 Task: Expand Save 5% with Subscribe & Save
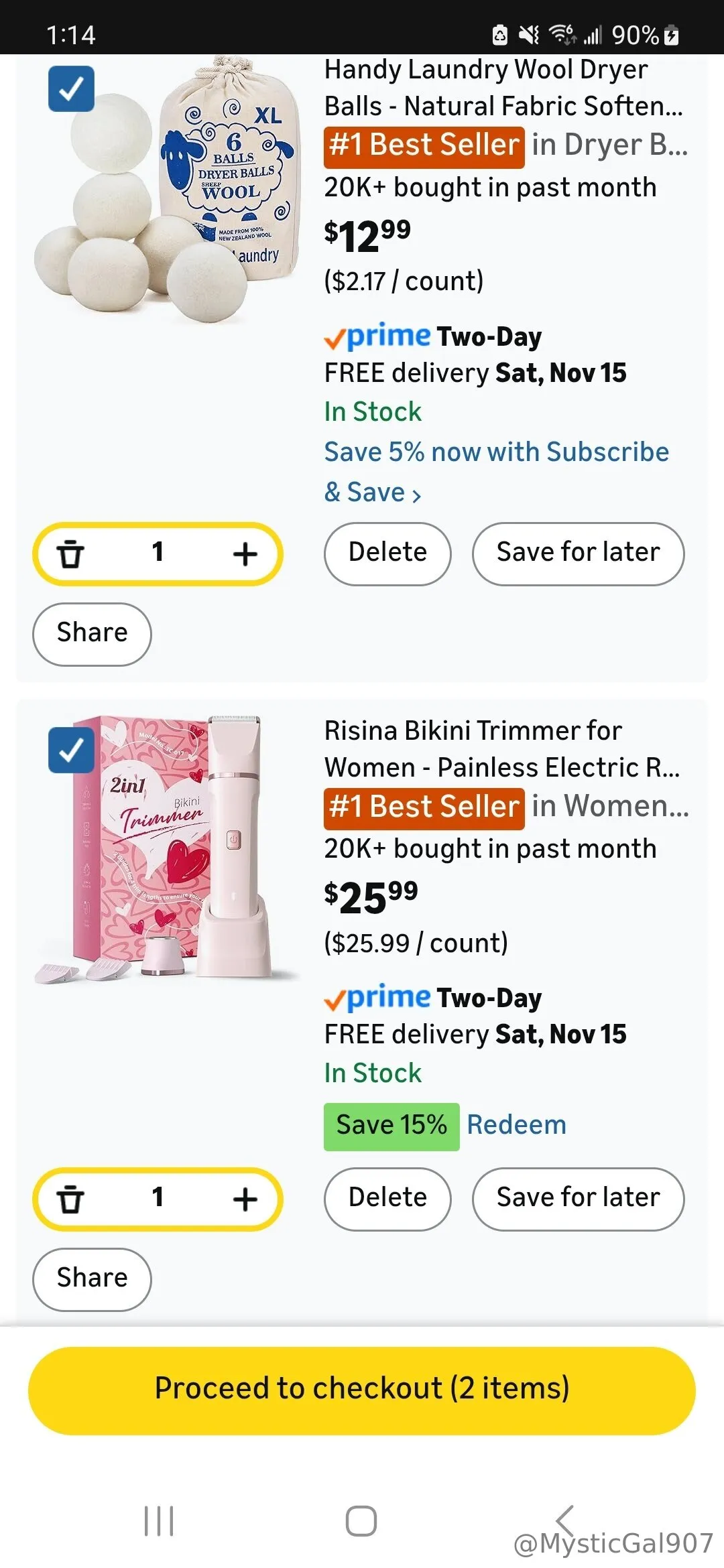pyautogui.click(x=496, y=471)
